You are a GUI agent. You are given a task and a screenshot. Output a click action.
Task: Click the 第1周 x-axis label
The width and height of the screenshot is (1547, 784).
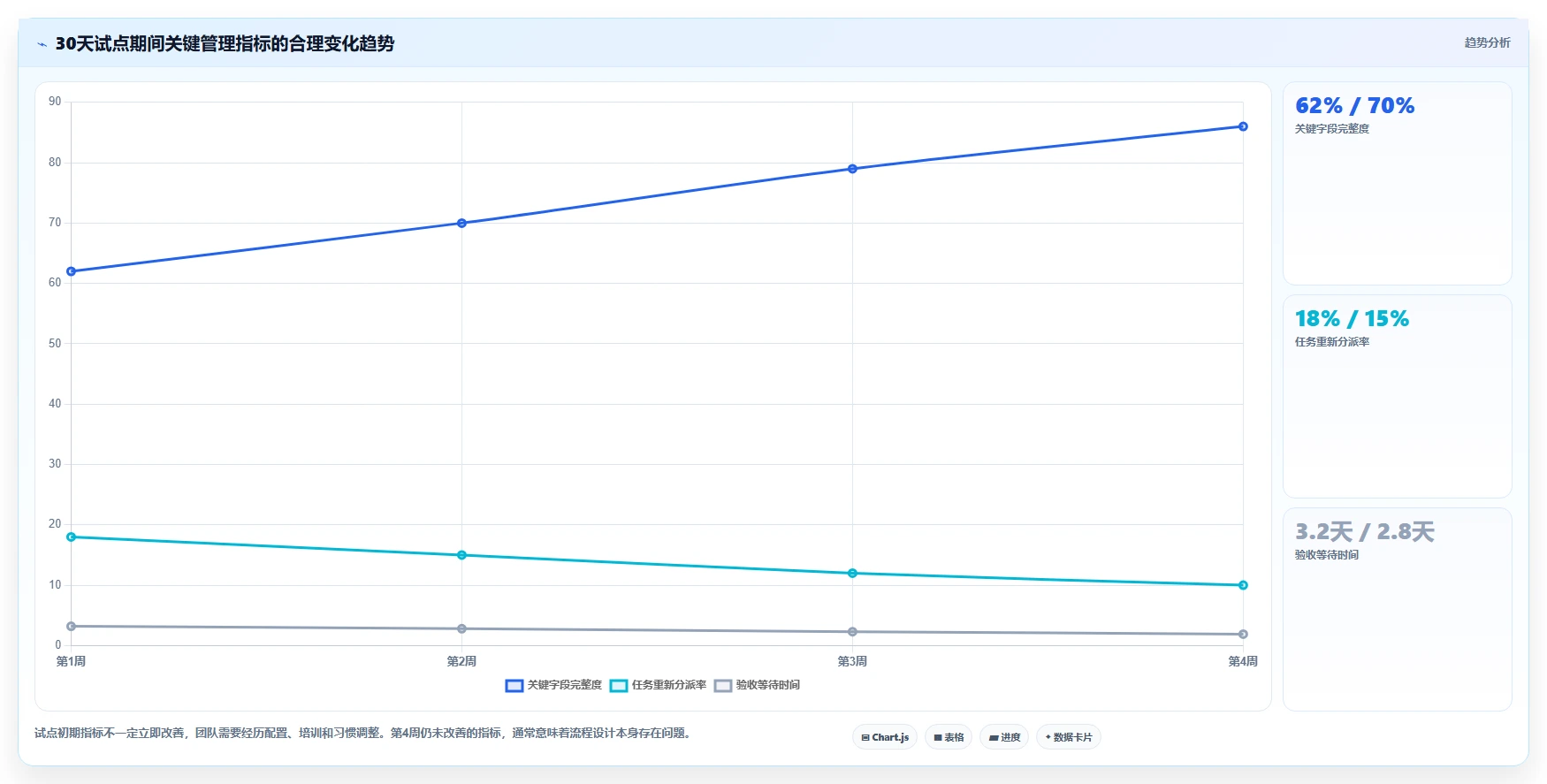71,661
